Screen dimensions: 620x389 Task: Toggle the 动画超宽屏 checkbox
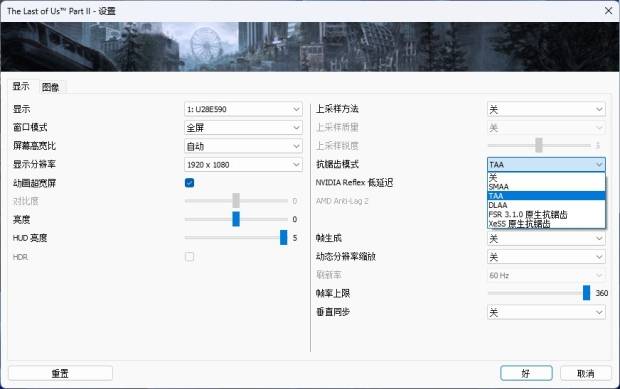click(x=189, y=183)
